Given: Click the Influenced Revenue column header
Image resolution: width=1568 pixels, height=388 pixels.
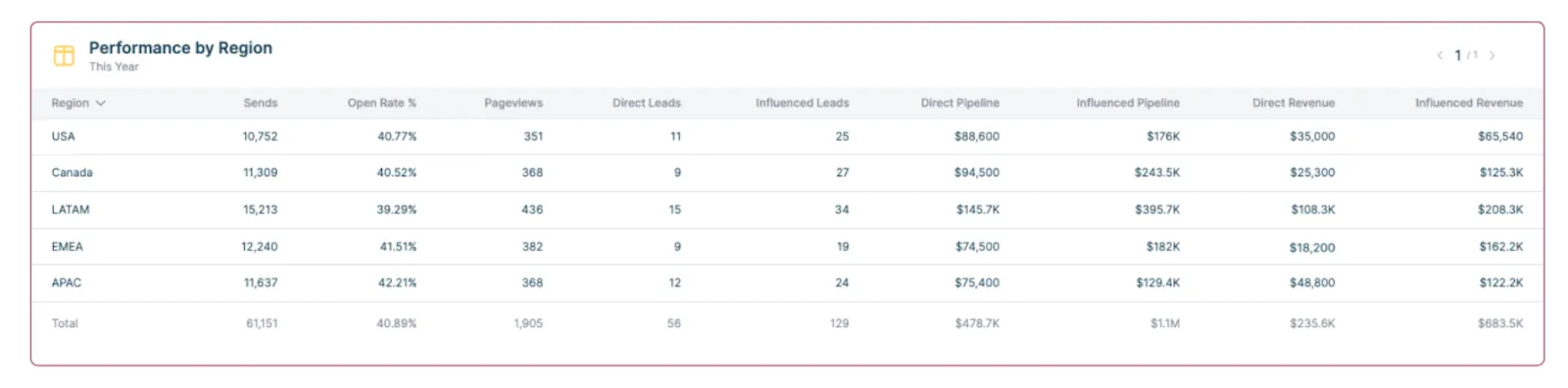Looking at the screenshot, I should click(x=1469, y=103).
